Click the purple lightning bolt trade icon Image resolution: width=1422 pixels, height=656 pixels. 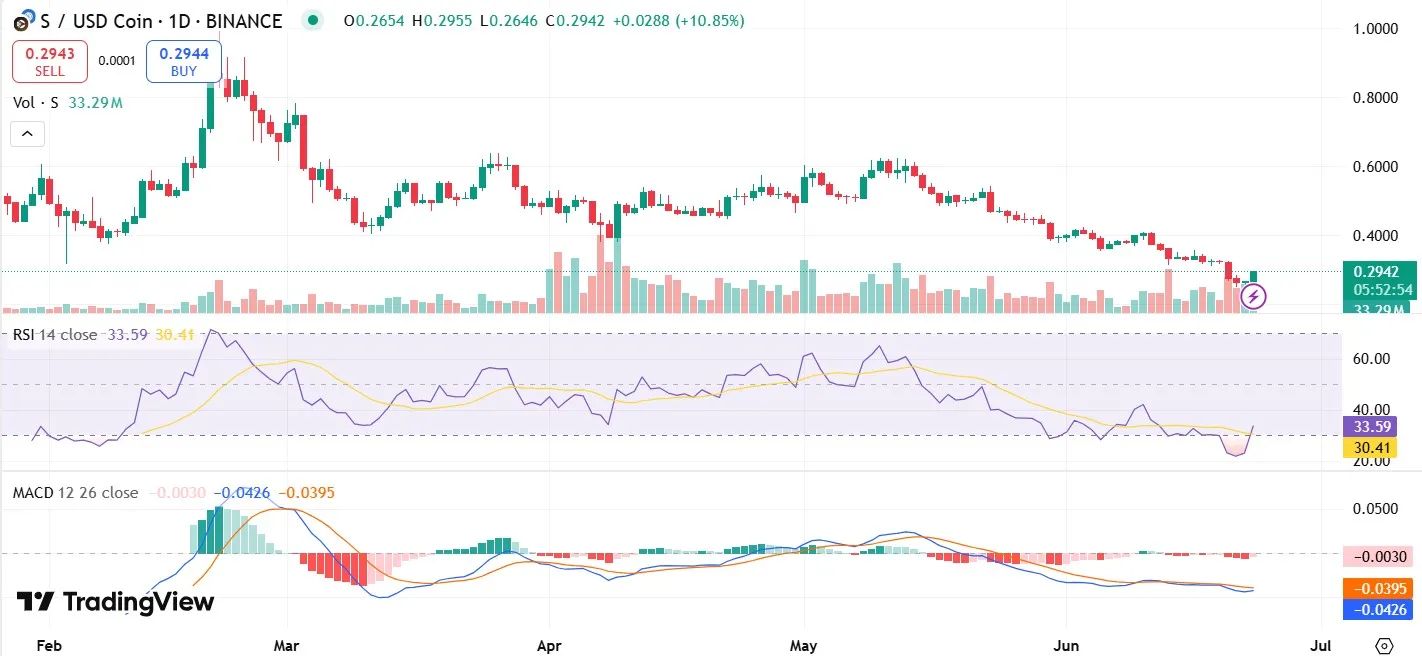tap(1253, 296)
